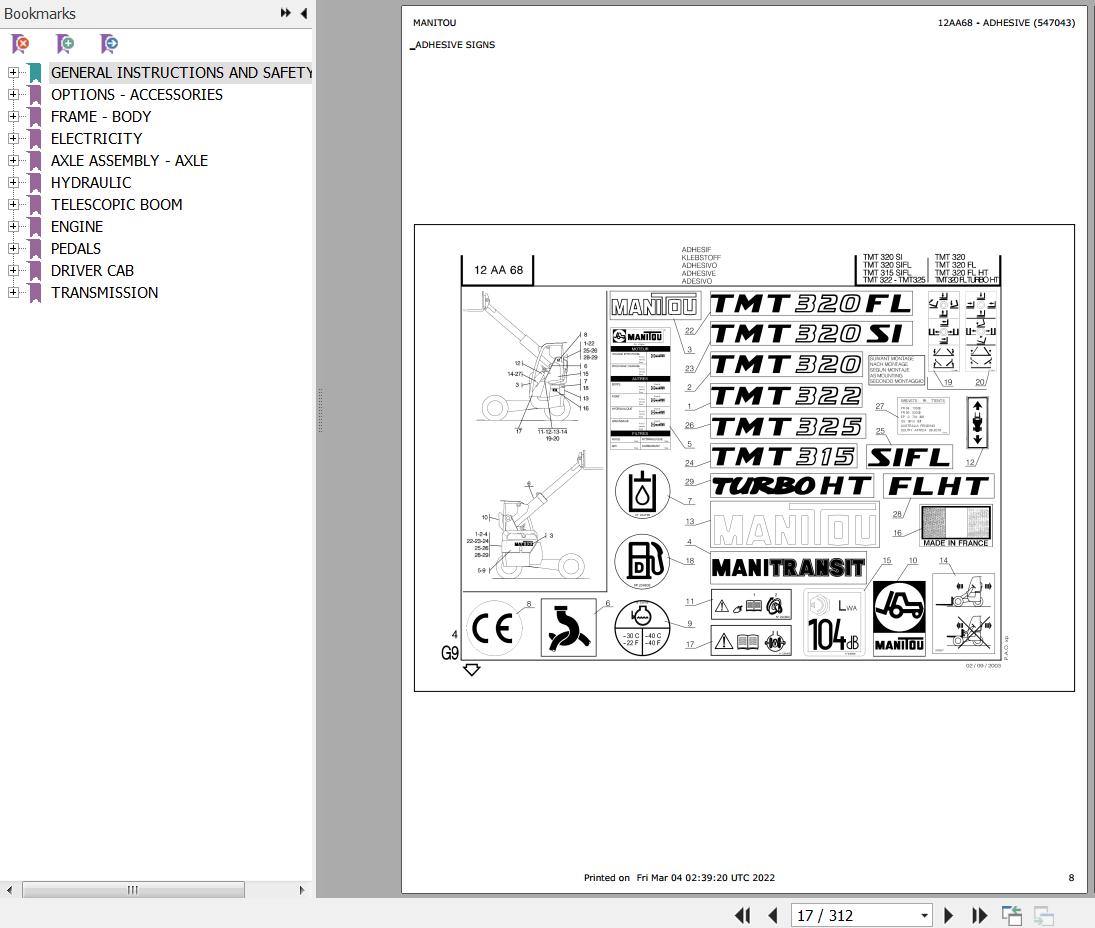This screenshot has width=1095, height=928.
Task: Click the panel splitter grip handle
Action: point(320,410)
